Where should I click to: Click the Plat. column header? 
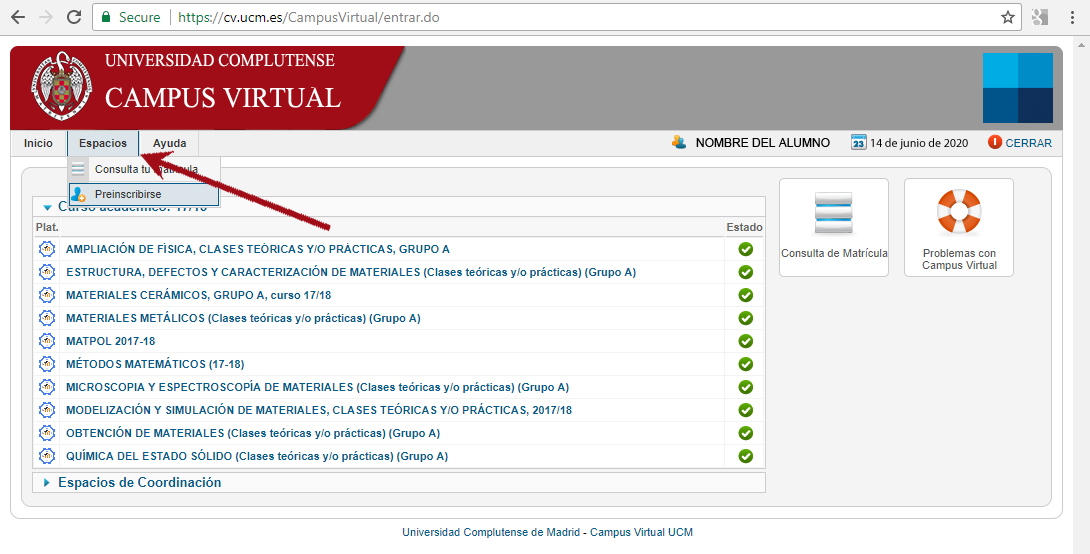(47, 227)
